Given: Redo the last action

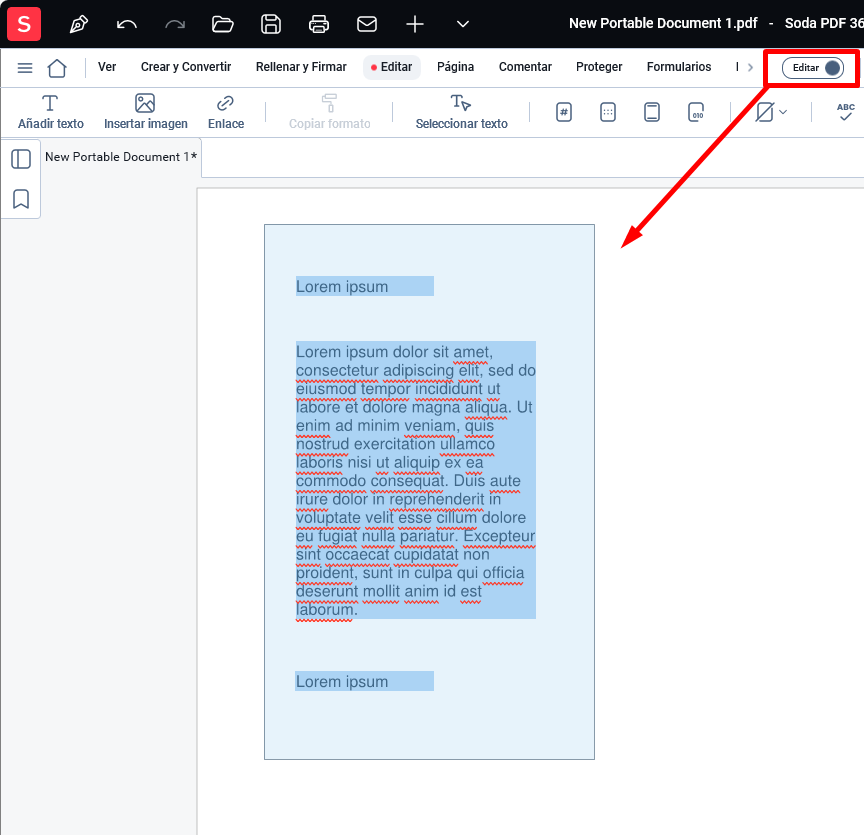Looking at the screenshot, I should [175, 24].
